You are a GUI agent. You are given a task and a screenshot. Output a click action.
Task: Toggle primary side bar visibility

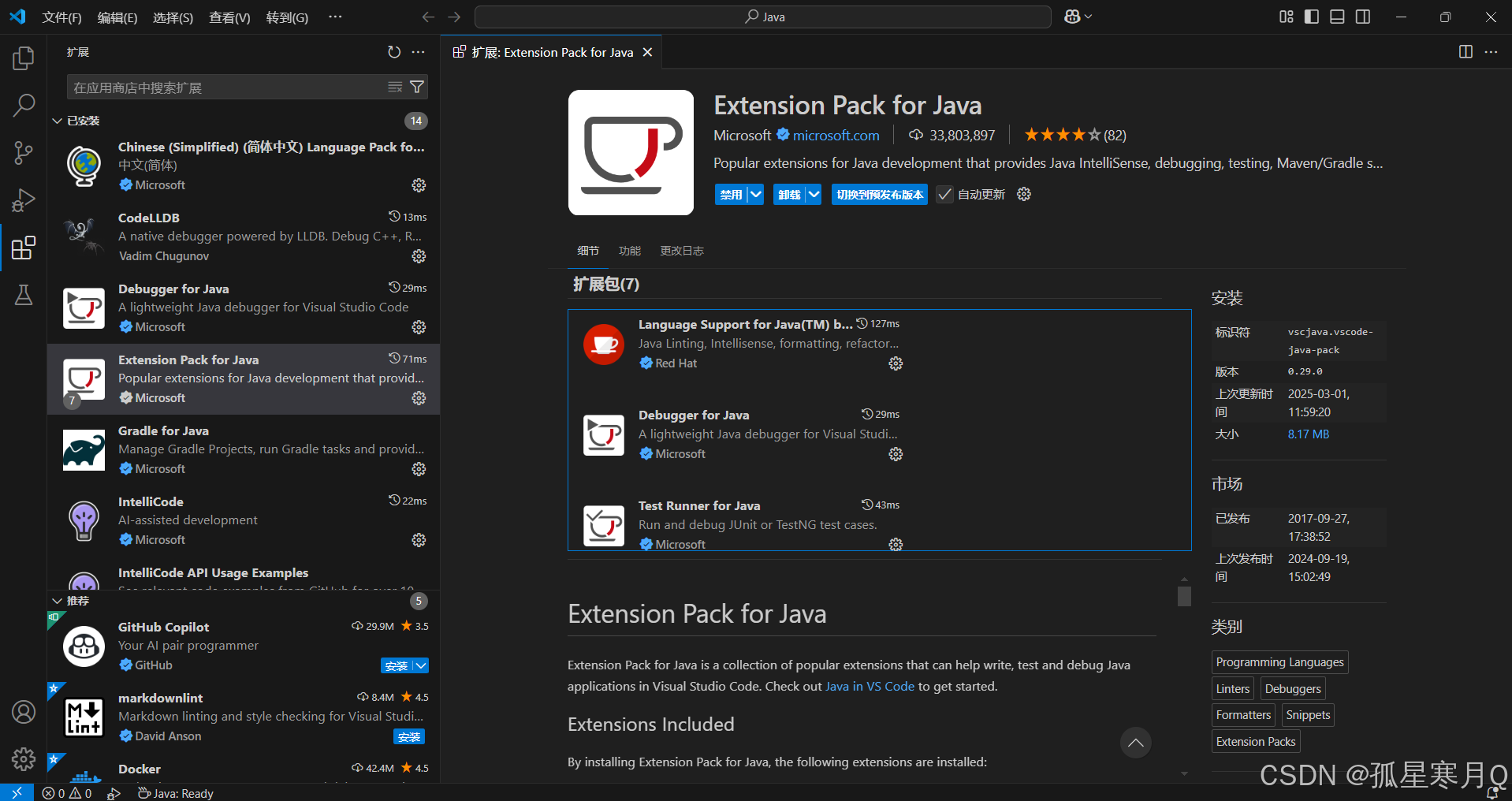[1312, 17]
